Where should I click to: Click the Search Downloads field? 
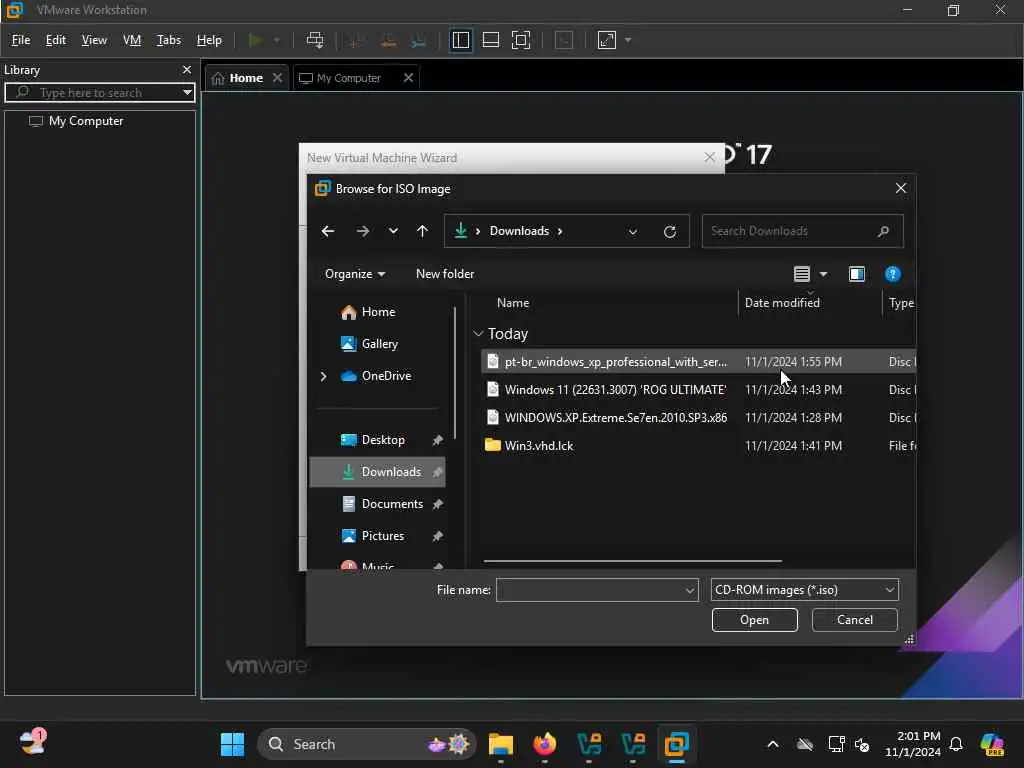802,231
